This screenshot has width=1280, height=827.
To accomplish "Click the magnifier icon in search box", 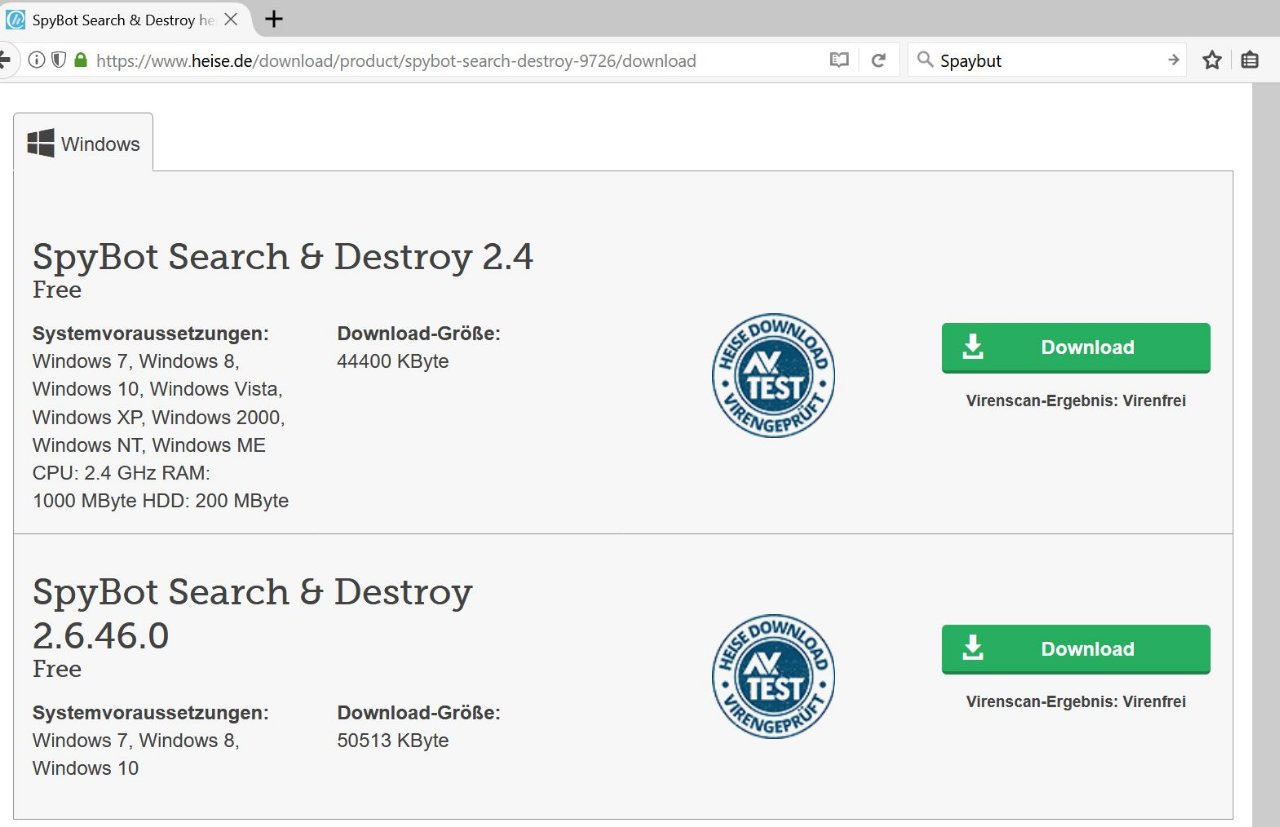I will (926, 60).
